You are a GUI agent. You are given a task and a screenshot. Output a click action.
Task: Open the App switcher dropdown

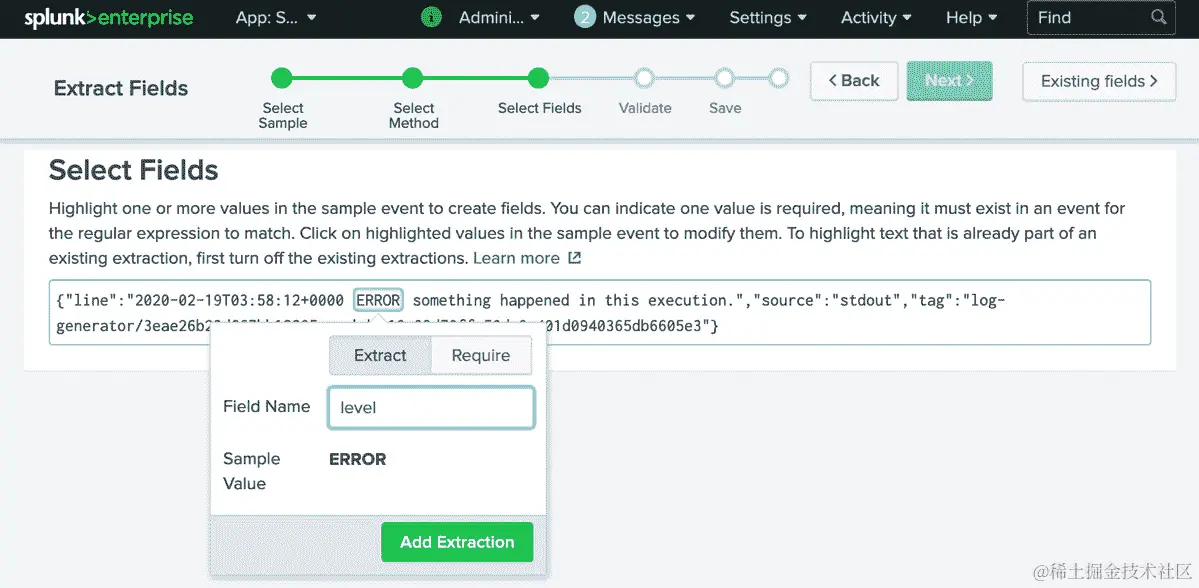click(276, 17)
